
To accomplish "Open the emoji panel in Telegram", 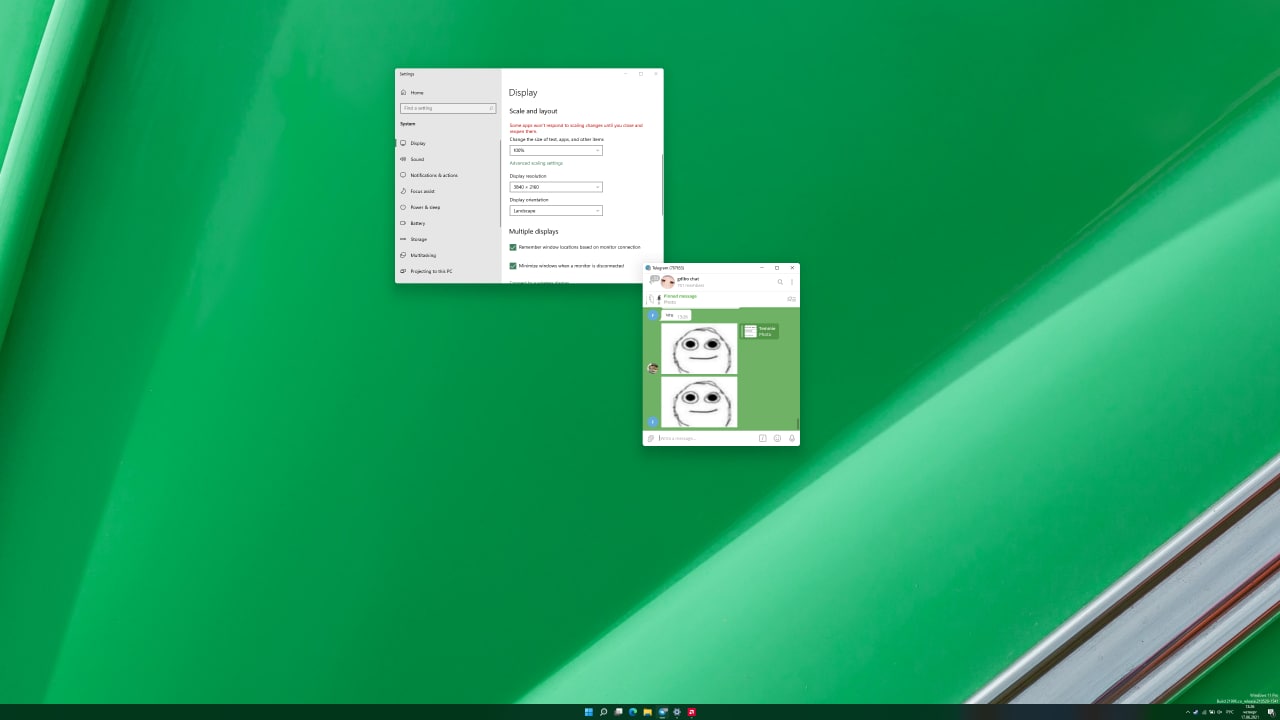I will (777, 438).
